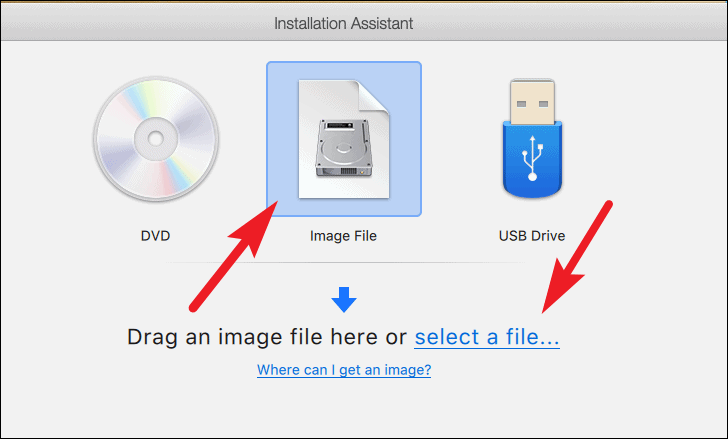
Task: Click the DVD text label
Action: 156,236
